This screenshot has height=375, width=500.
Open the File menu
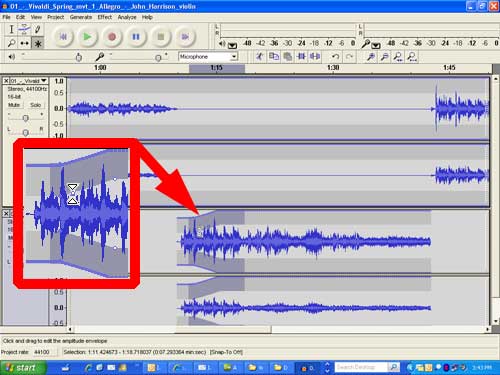[6, 17]
